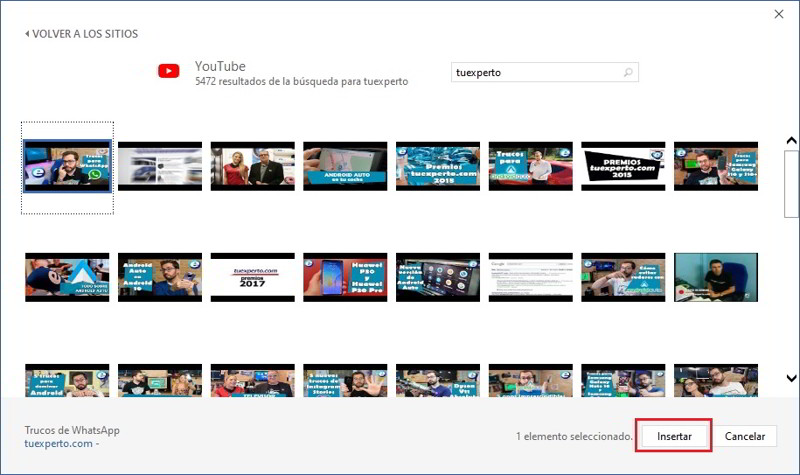Viewport: 800px width, 475px height.
Task: Select the Android Auto en tu coche video
Action: click(x=345, y=166)
